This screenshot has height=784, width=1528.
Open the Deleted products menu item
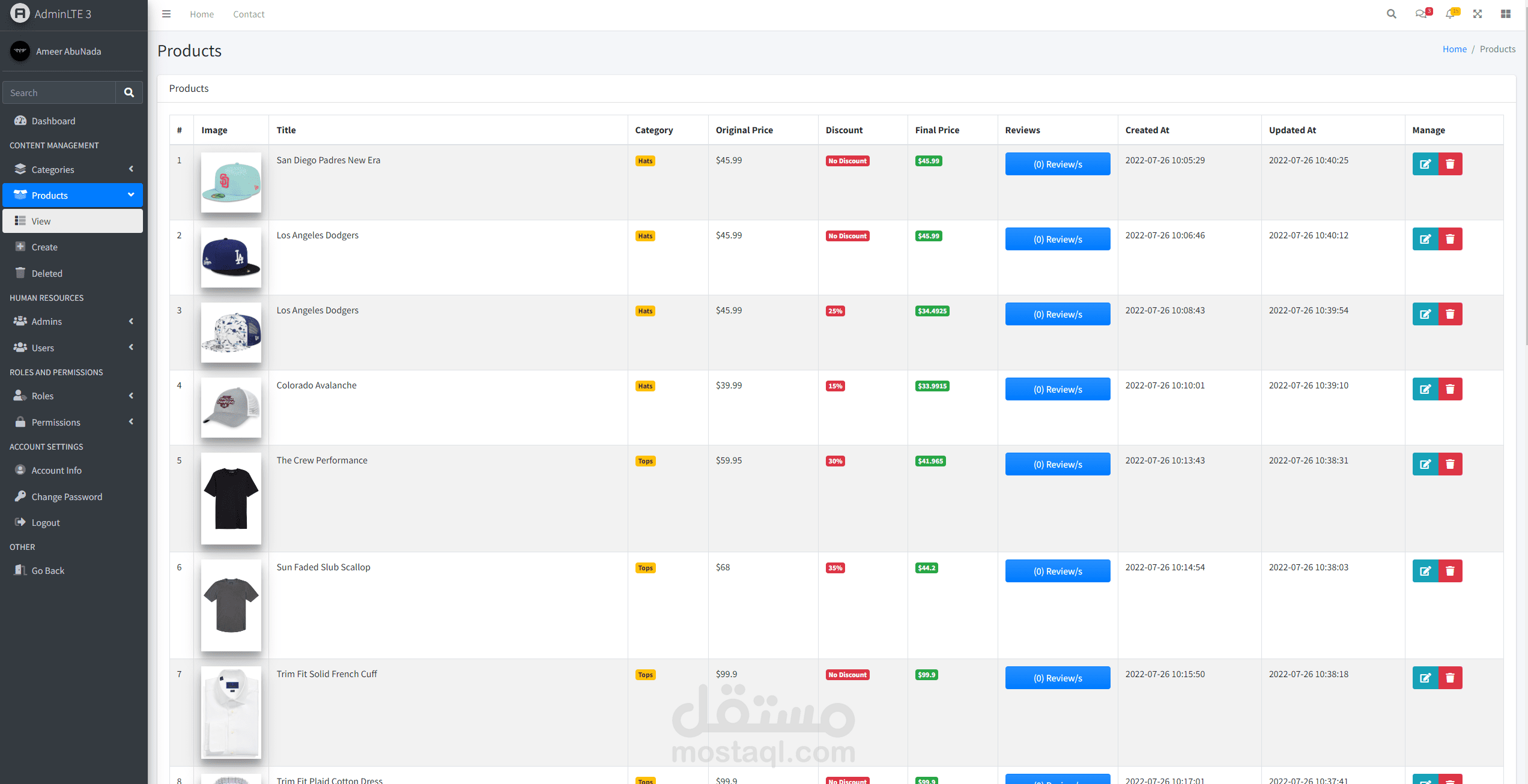[47, 273]
